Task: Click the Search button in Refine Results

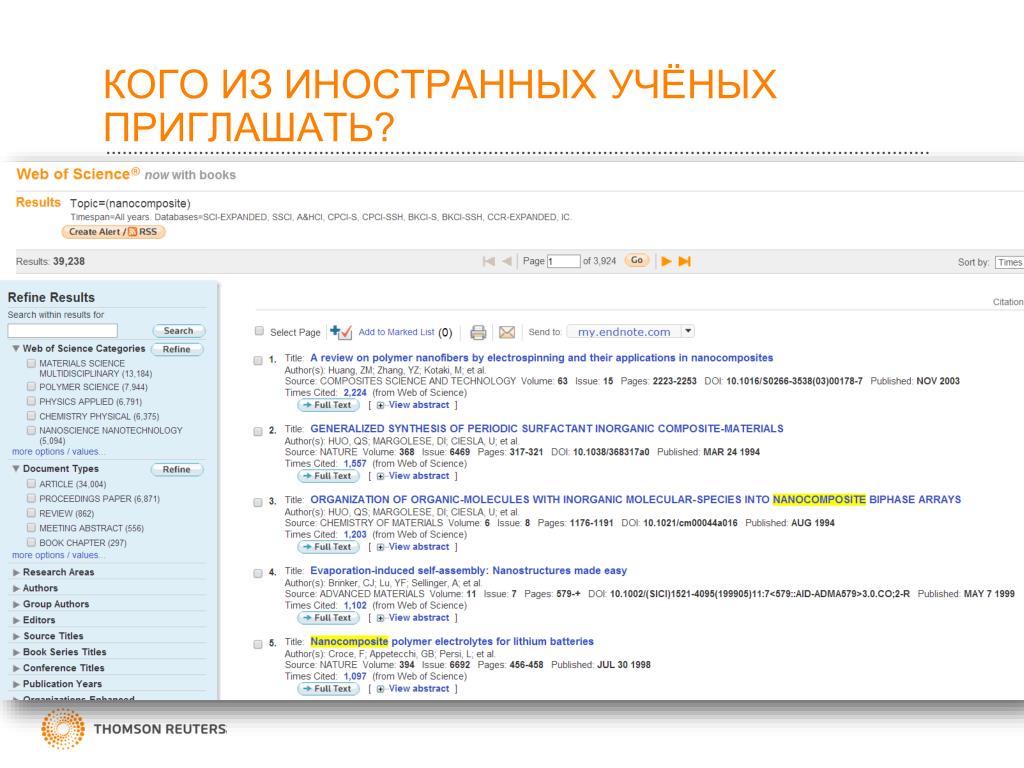Action: click(178, 331)
